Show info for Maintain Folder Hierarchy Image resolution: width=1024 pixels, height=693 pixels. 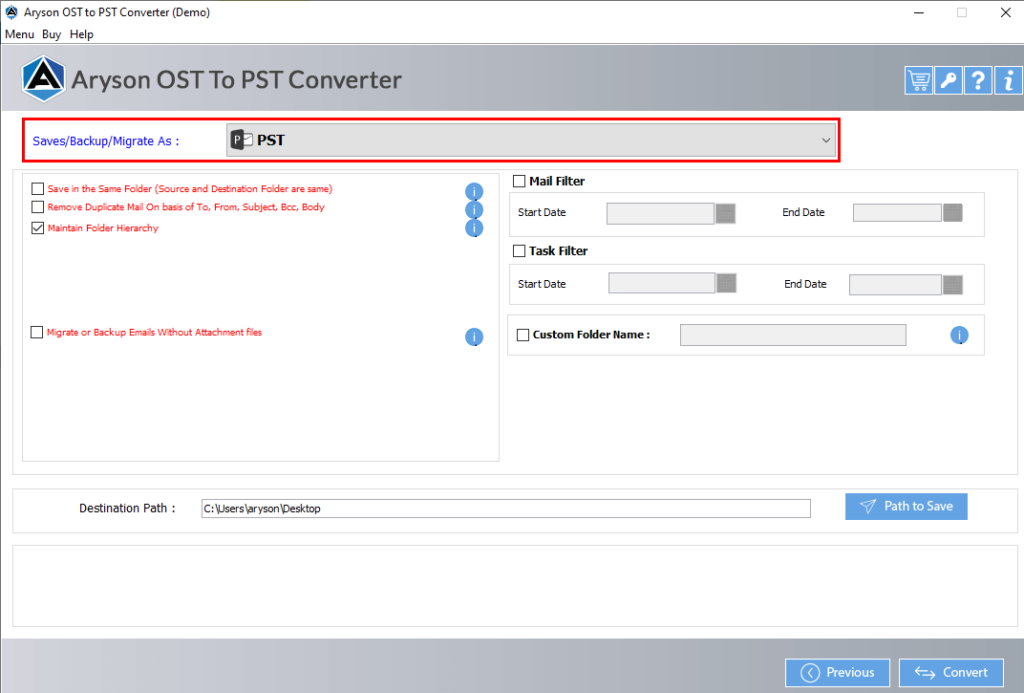474,228
